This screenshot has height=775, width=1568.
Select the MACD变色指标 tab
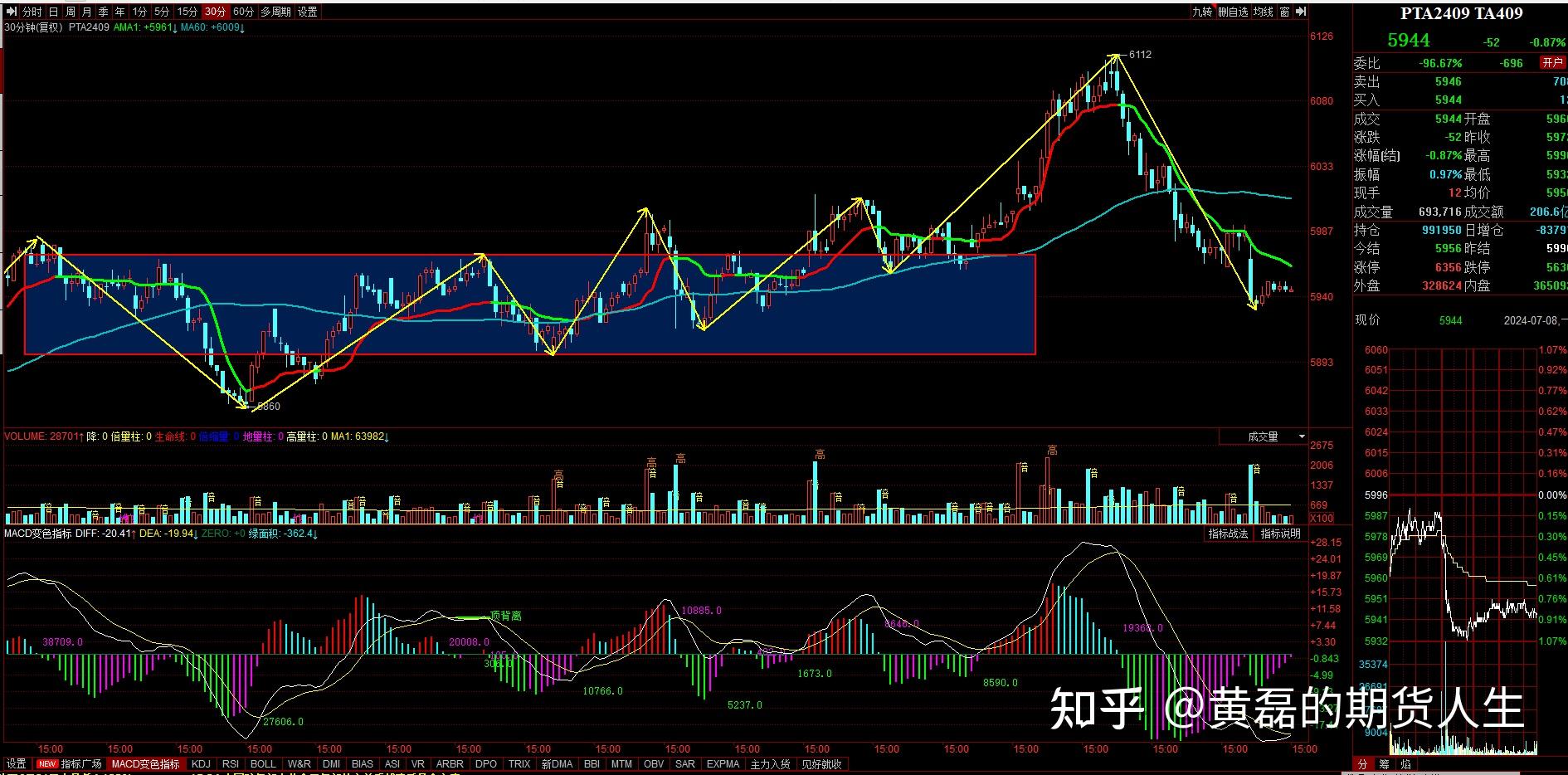click(x=145, y=763)
